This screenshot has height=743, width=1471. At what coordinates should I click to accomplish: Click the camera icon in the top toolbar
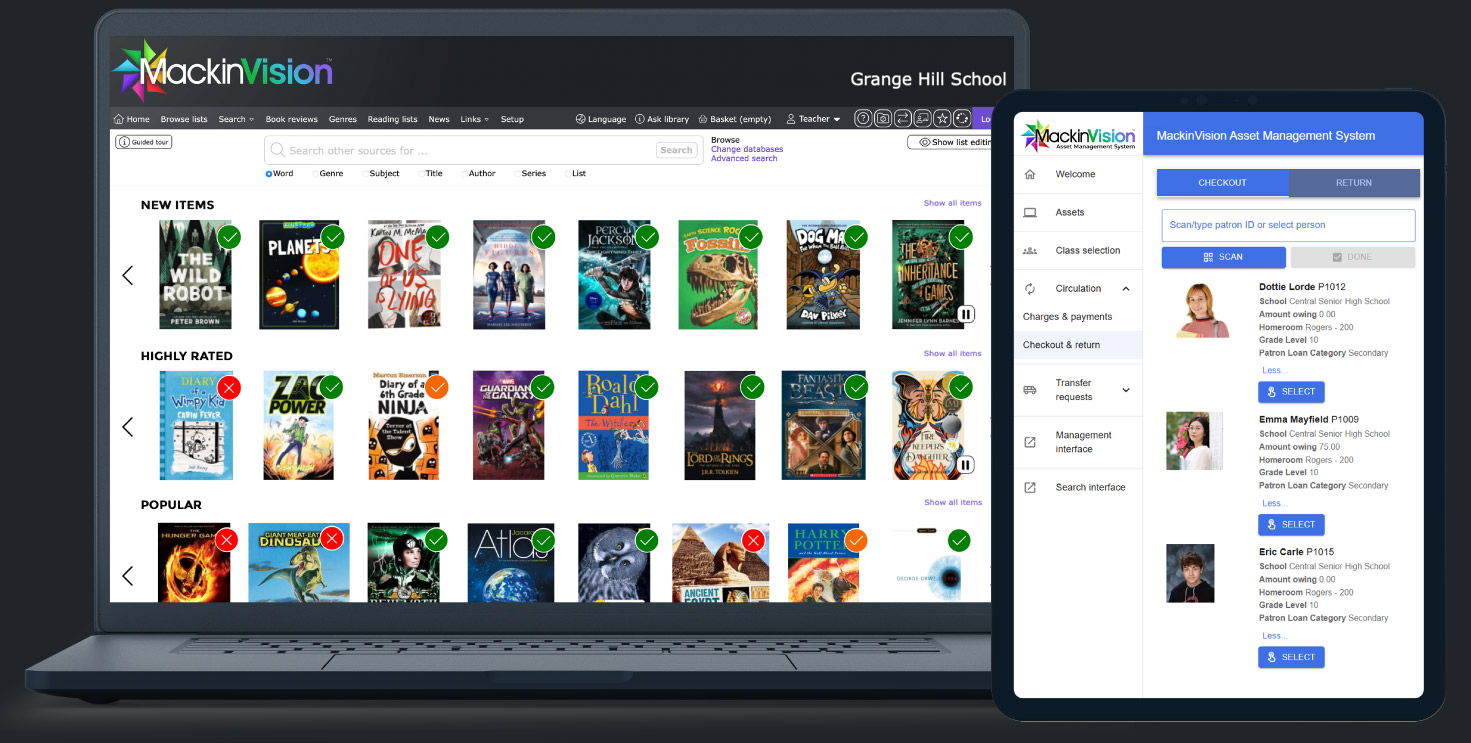pos(883,118)
